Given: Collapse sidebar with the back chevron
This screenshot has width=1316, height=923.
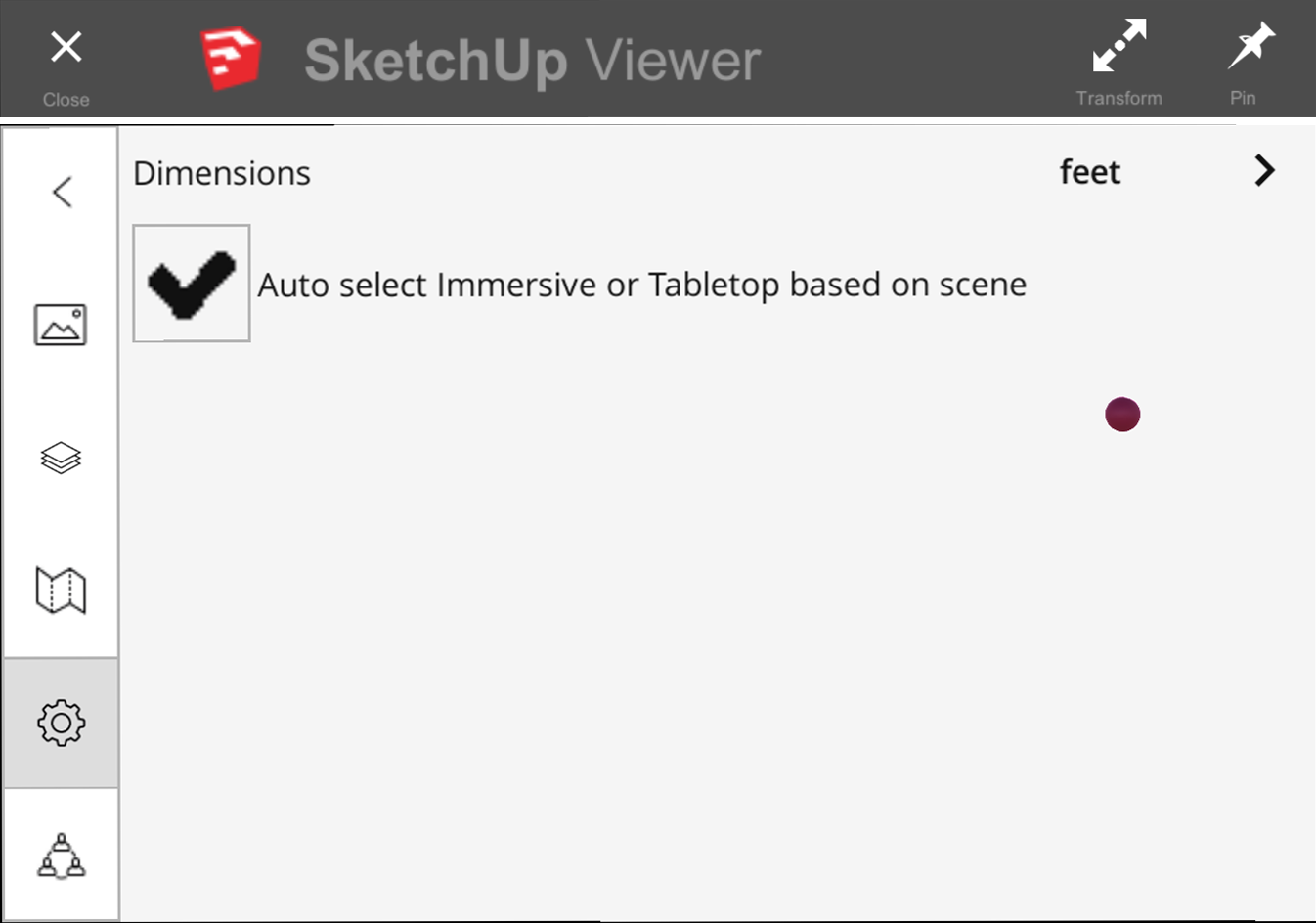Looking at the screenshot, I should pos(62,192).
